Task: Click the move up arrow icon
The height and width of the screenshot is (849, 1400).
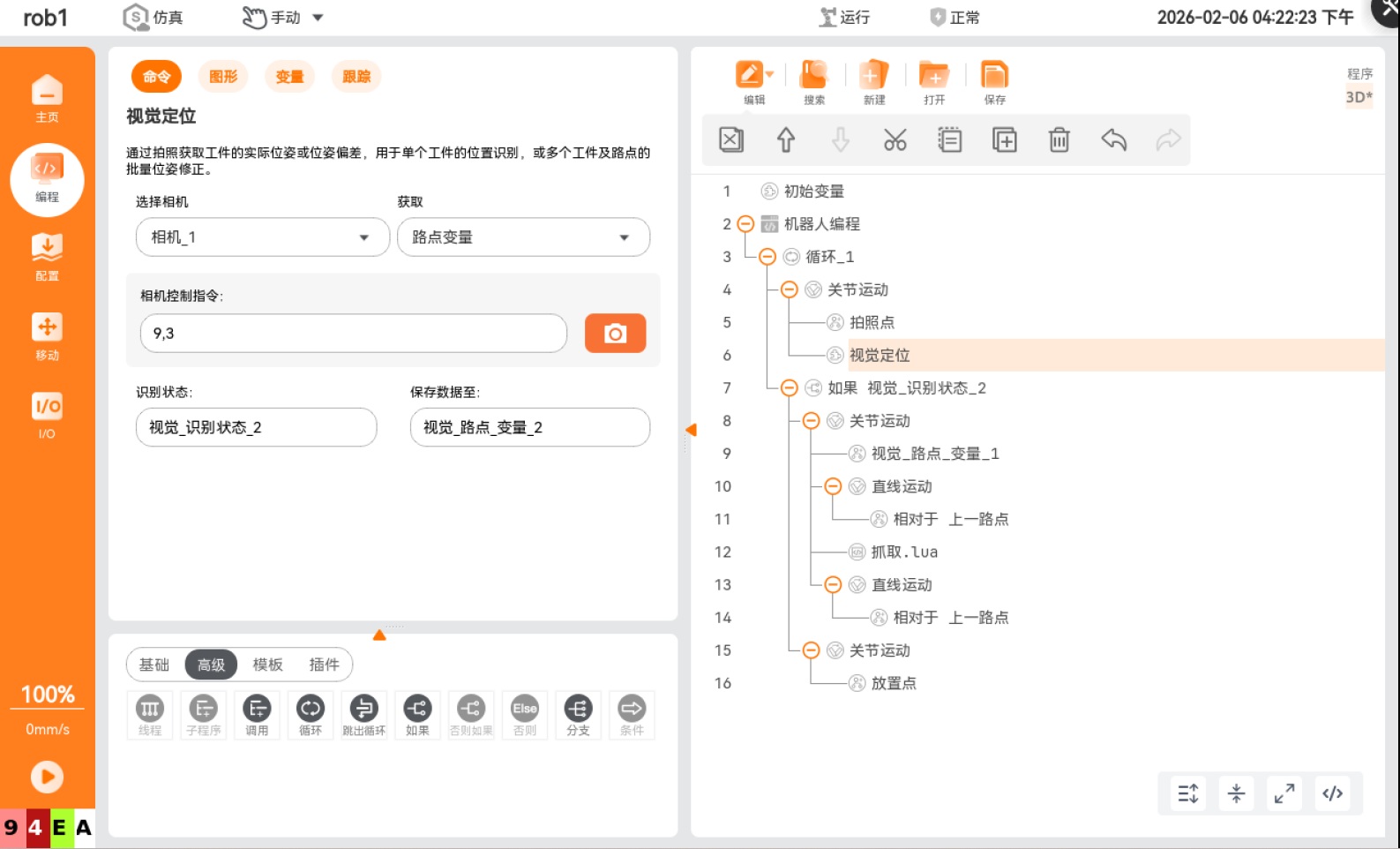Action: pyautogui.click(x=785, y=140)
